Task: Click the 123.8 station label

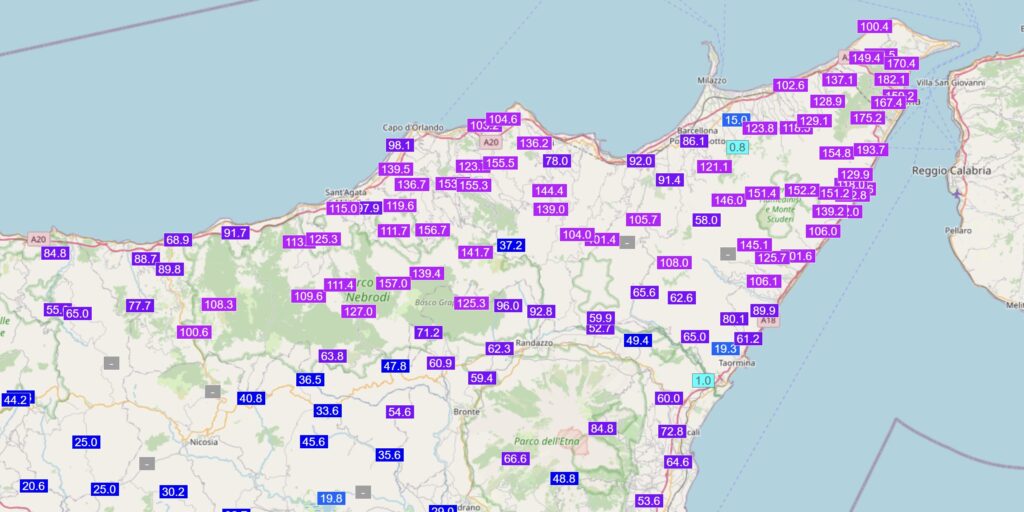Action: (759, 129)
